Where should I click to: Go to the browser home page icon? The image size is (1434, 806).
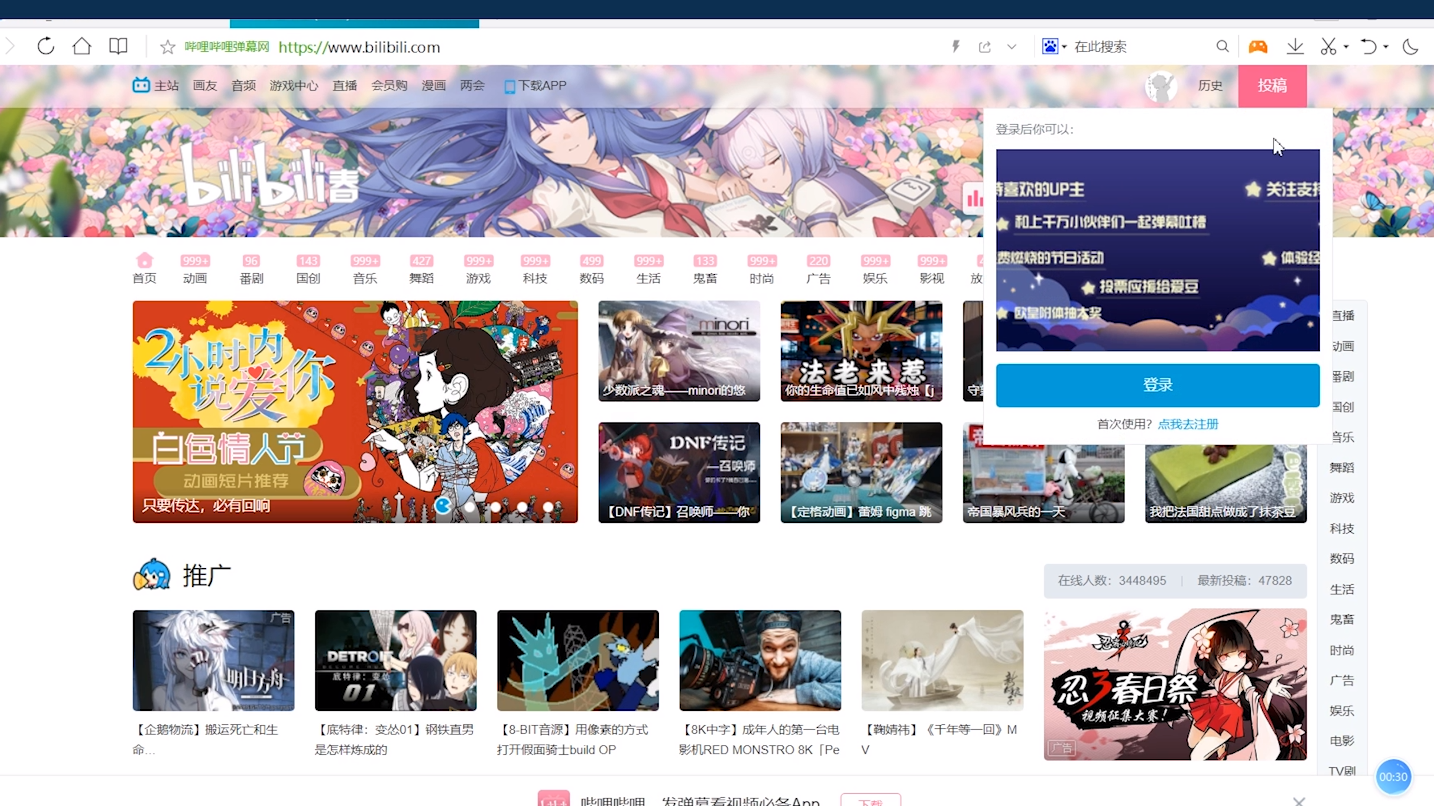click(x=82, y=46)
